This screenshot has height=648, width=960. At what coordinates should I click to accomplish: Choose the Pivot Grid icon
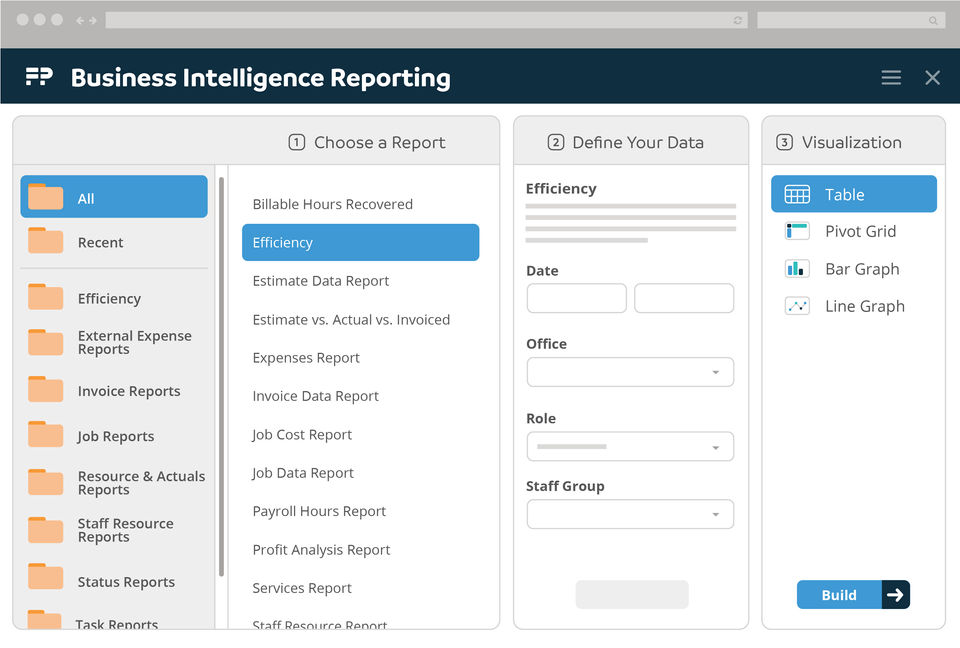tap(797, 231)
